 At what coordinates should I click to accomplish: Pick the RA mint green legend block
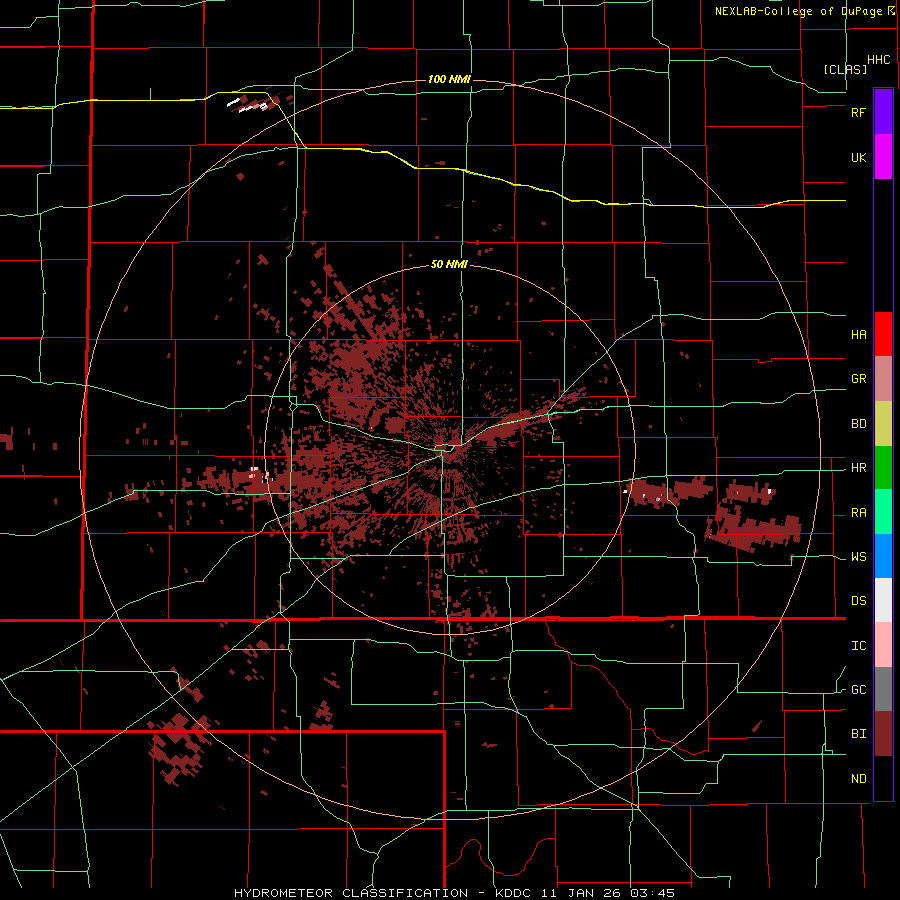(883, 512)
